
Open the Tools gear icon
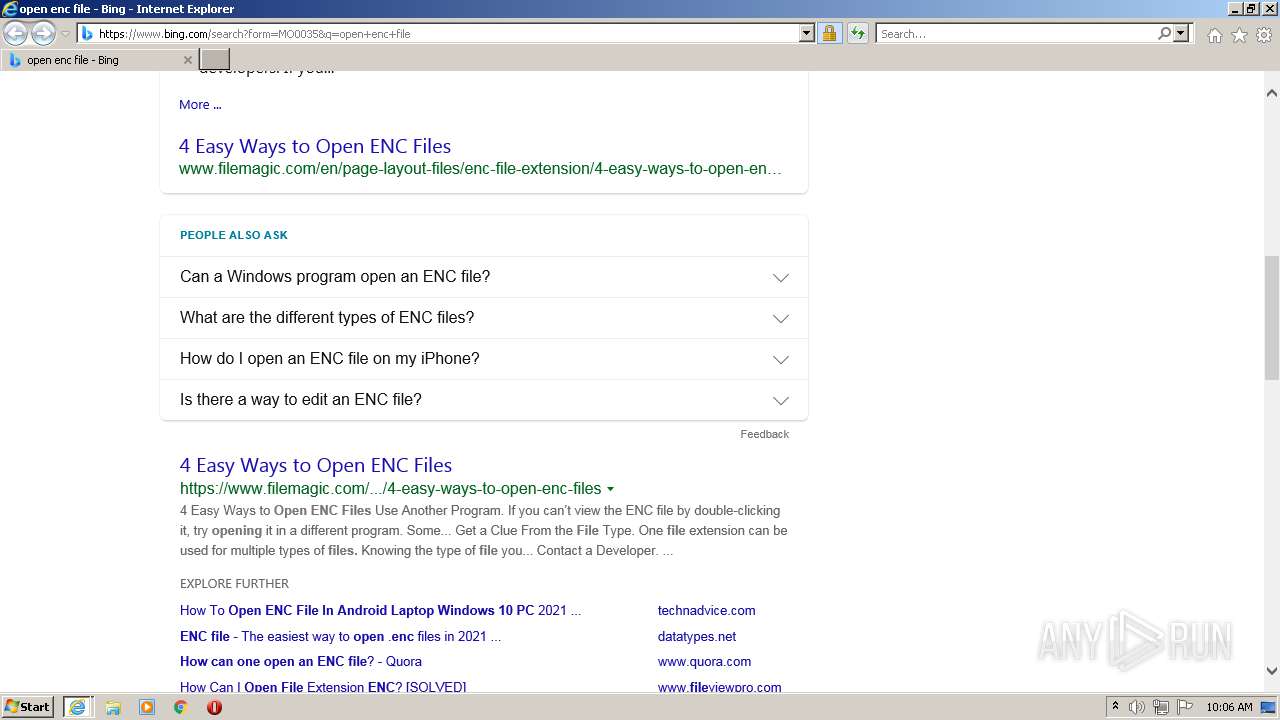[1264, 35]
